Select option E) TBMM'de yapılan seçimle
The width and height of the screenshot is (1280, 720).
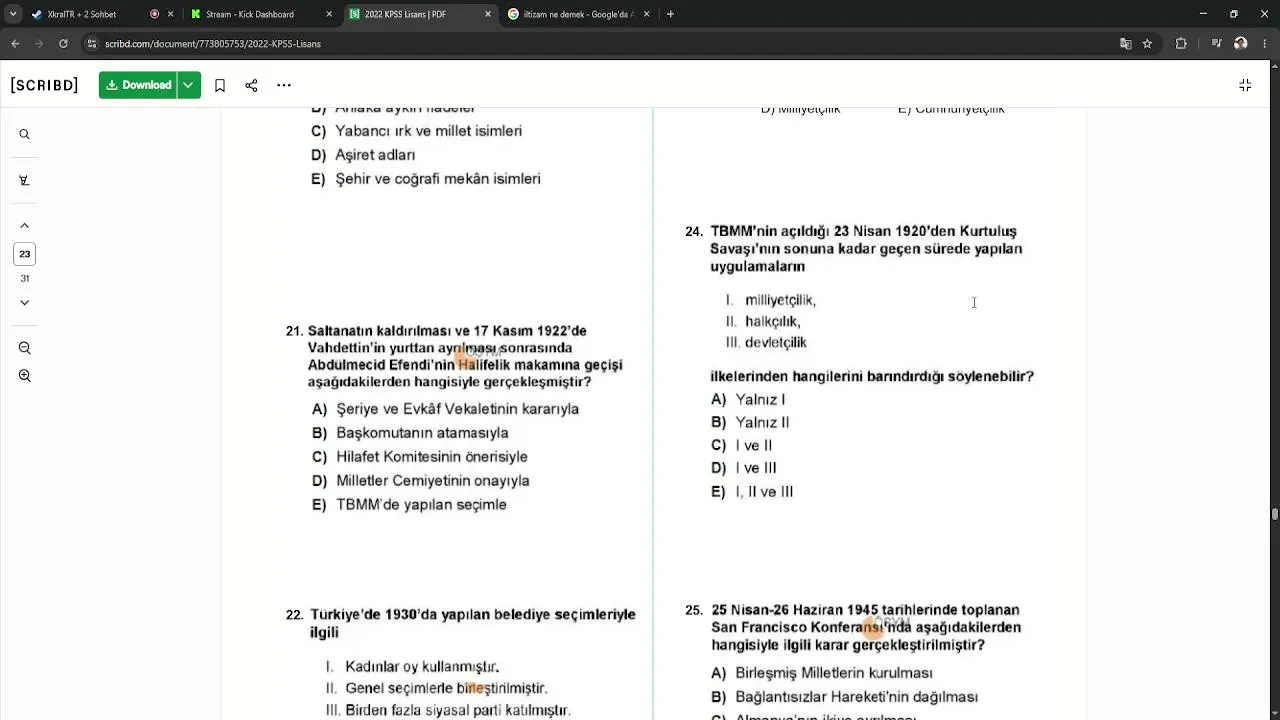[x=409, y=505]
